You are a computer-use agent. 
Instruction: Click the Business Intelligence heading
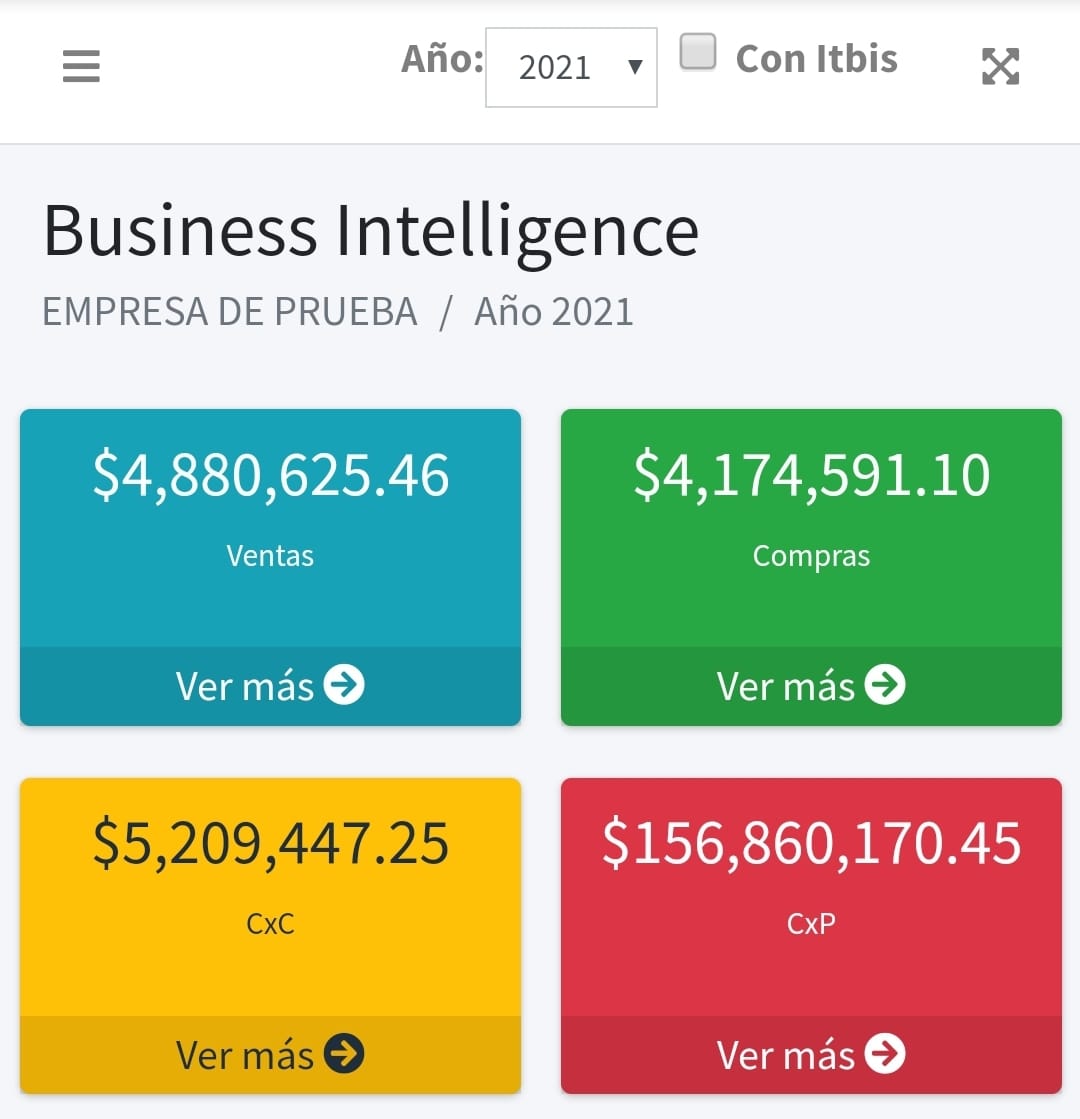(370, 231)
